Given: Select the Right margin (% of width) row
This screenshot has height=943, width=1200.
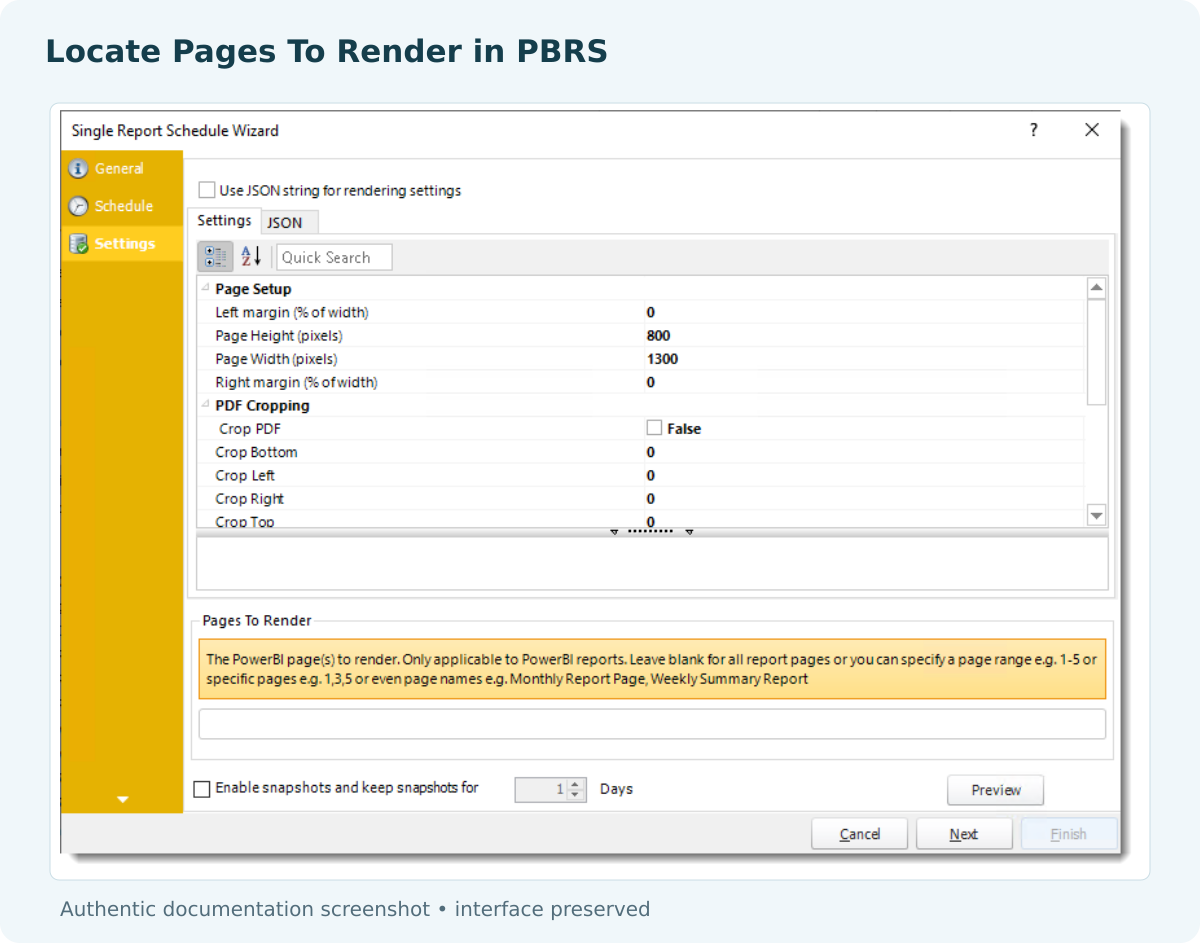Looking at the screenshot, I should click(x=641, y=382).
